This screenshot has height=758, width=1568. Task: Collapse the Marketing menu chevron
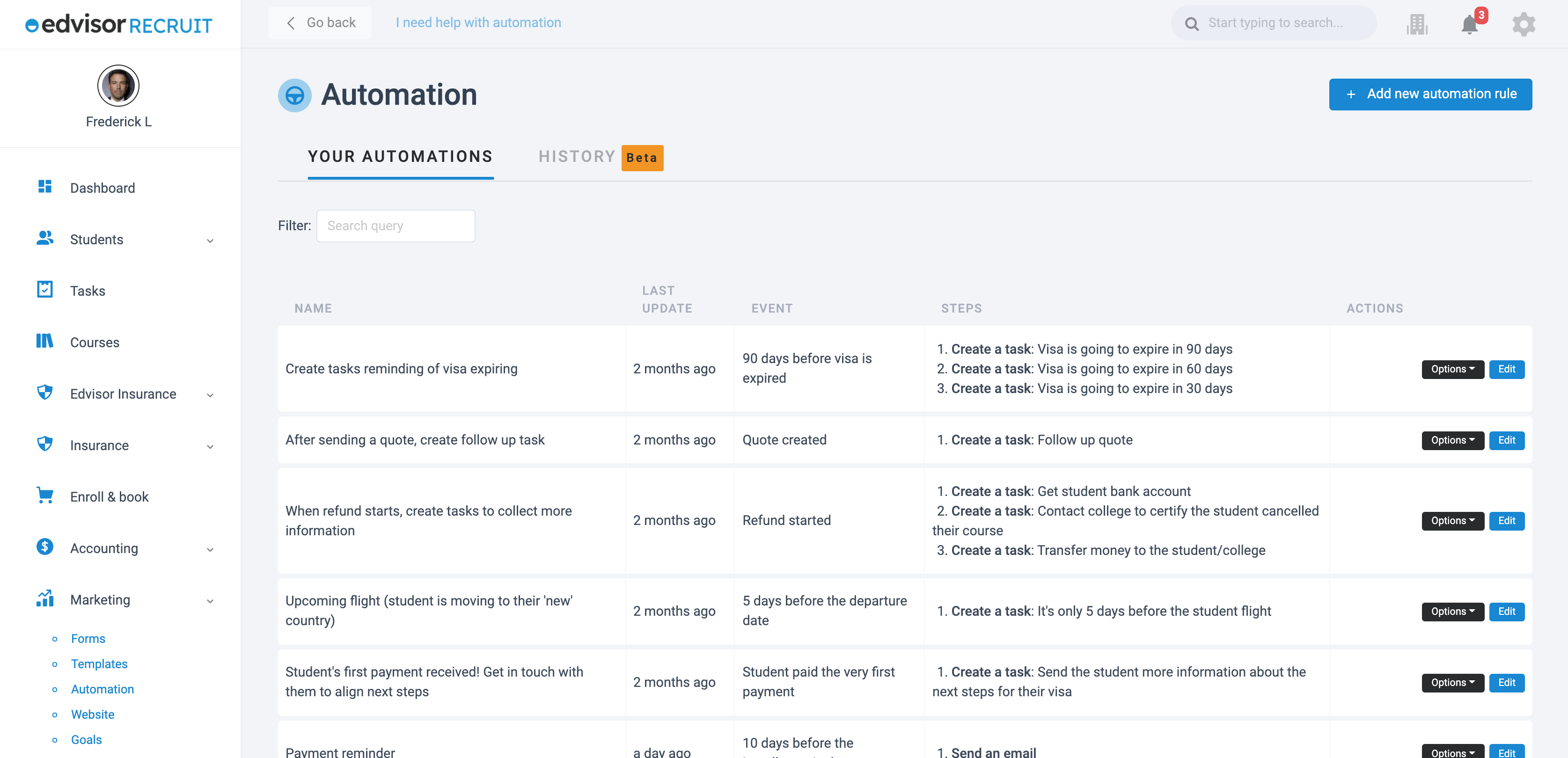point(210,601)
